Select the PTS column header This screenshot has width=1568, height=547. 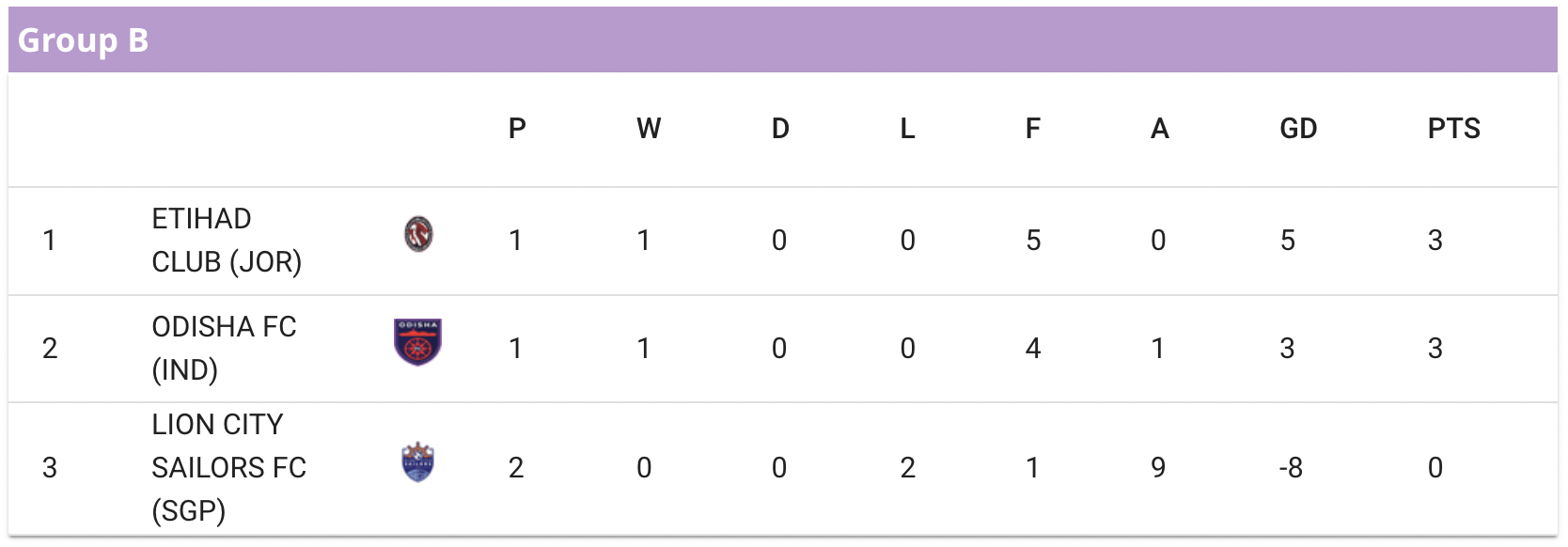(x=1453, y=129)
